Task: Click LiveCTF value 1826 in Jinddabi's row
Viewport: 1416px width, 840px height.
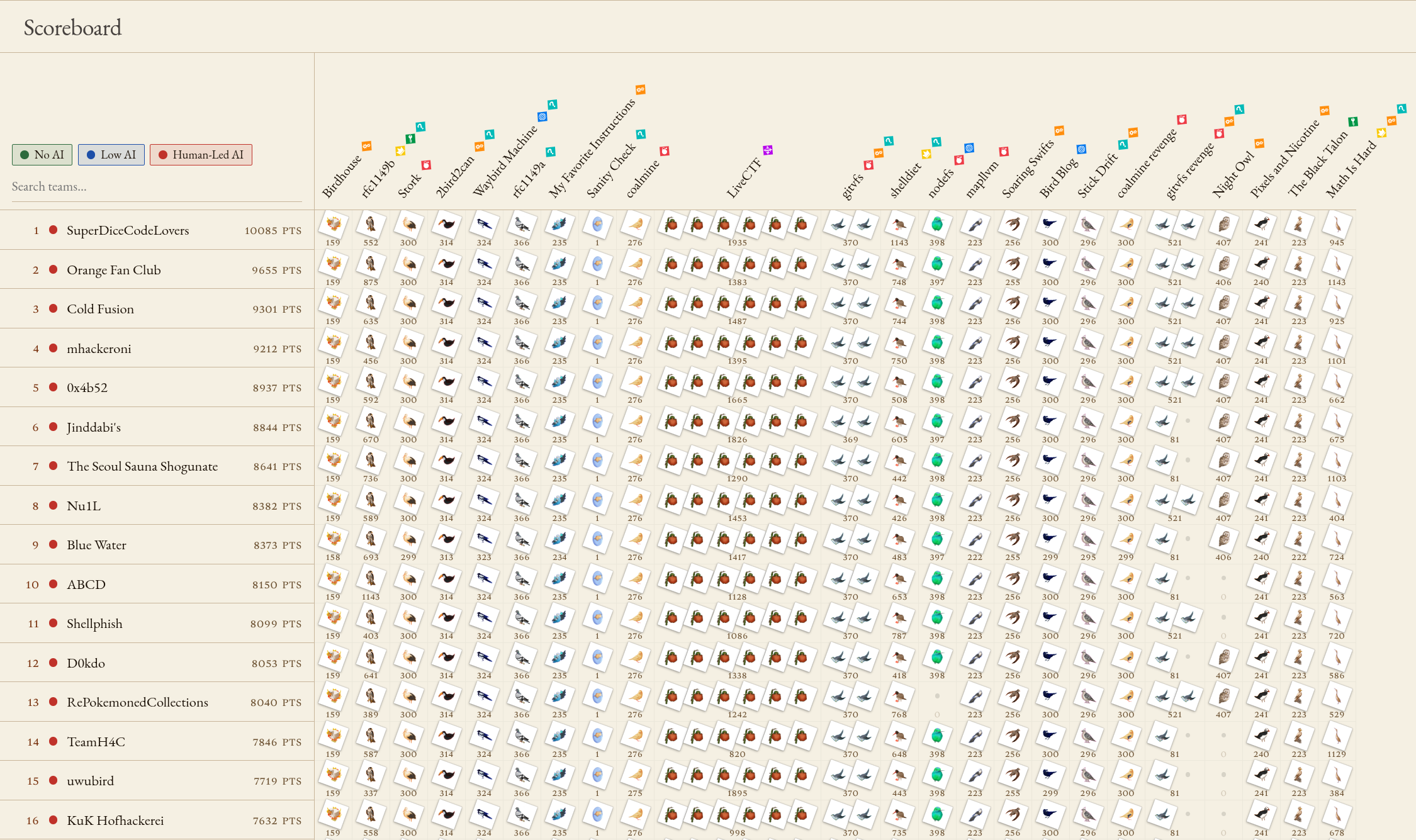Action: coord(737,440)
